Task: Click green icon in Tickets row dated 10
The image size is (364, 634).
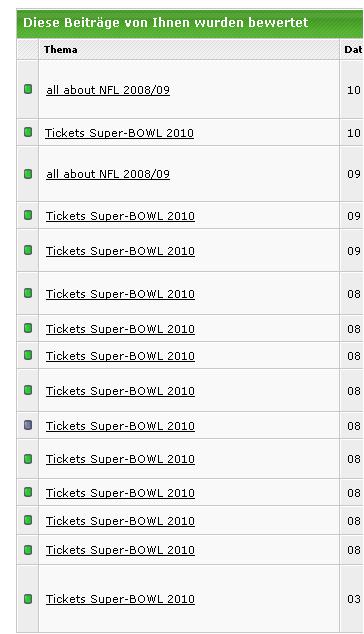Action: coord(28,132)
